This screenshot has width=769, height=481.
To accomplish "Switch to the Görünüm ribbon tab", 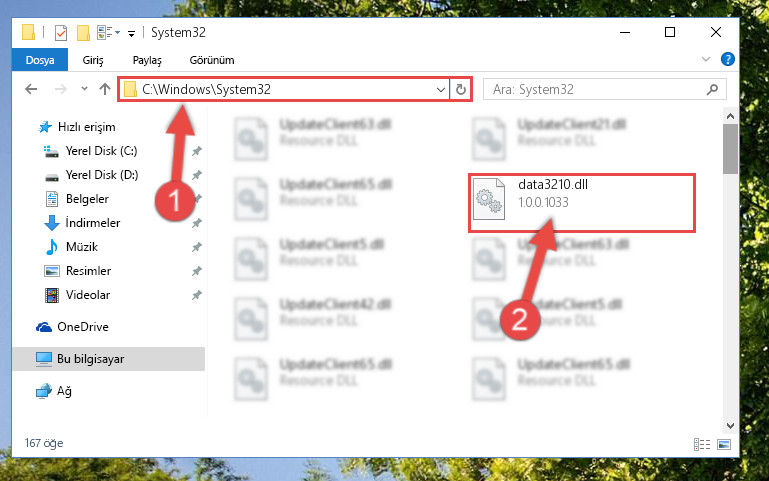I will click(x=212, y=60).
